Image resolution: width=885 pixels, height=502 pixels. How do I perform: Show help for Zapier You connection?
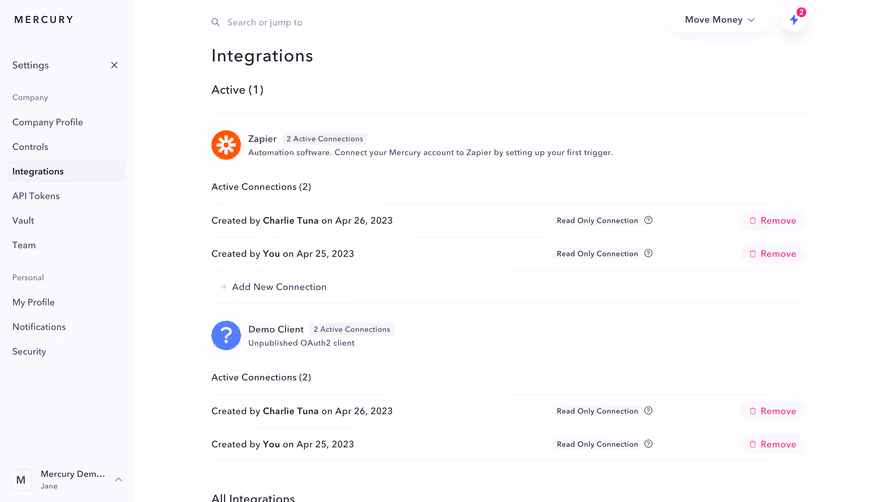click(649, 254)
